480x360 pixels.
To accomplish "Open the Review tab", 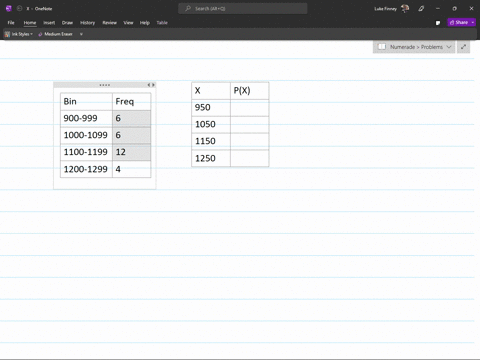I will pyautogui.click(x=109, y=23).
